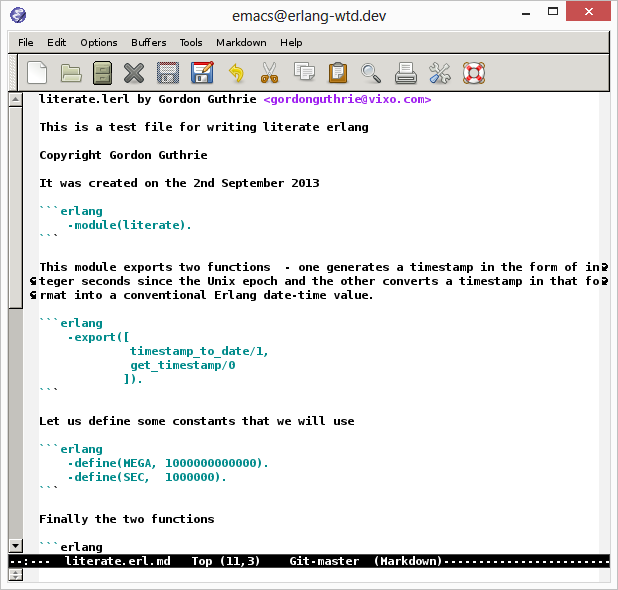Click the Save As floppy with pencil icon
The width and height of the screenshot is (618, 590).
(203, 73)
